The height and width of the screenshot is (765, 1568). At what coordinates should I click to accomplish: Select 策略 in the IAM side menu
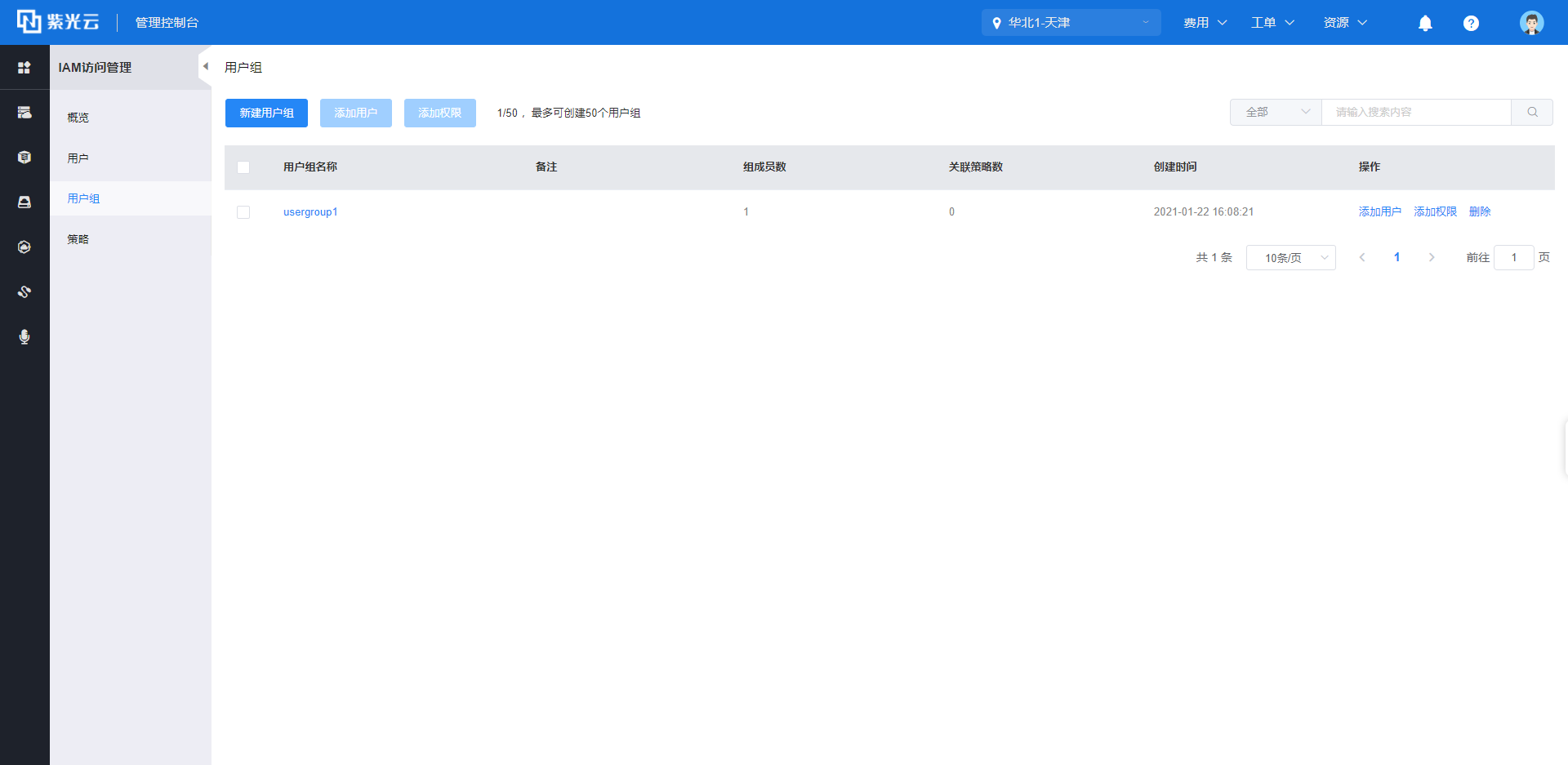tap(78, 239)
